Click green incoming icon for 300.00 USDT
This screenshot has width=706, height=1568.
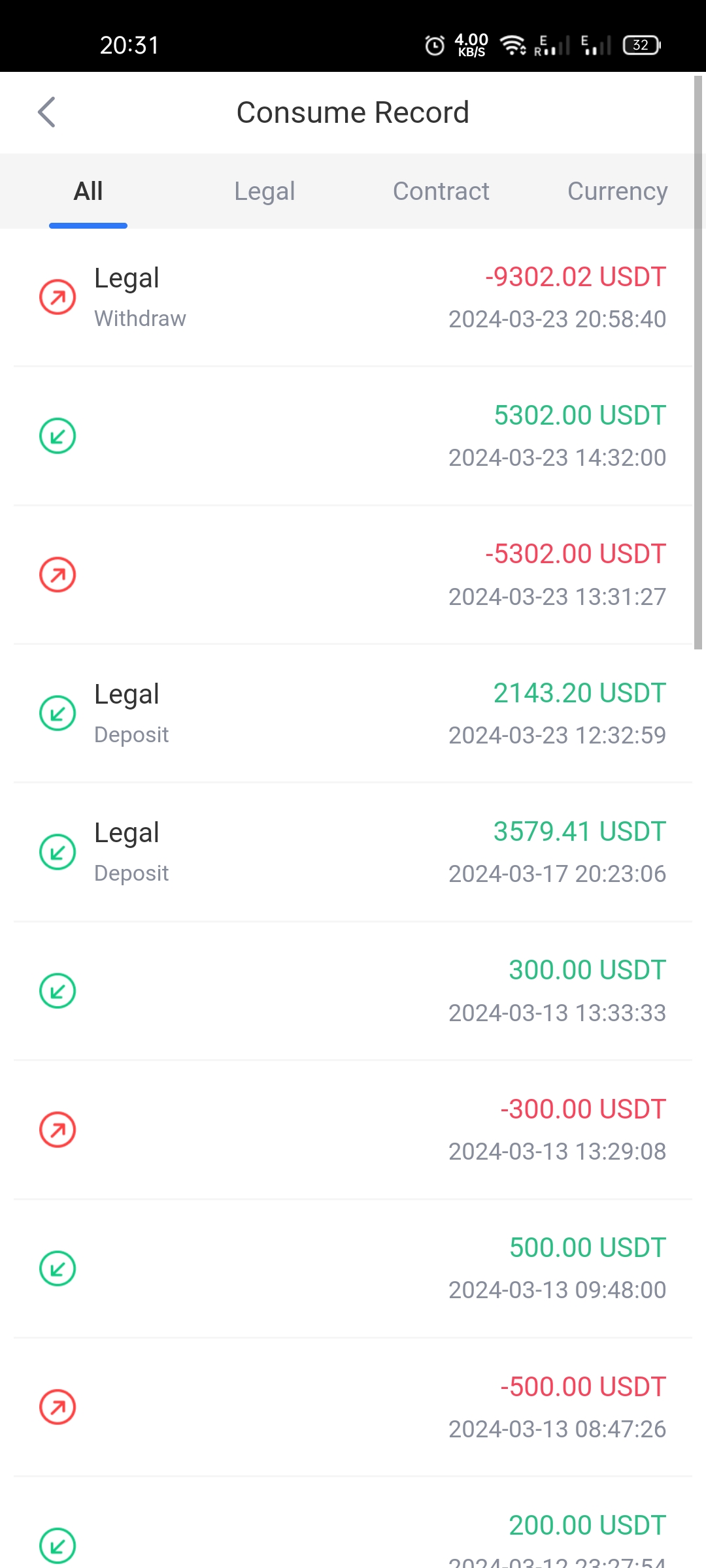click(58, 991)
